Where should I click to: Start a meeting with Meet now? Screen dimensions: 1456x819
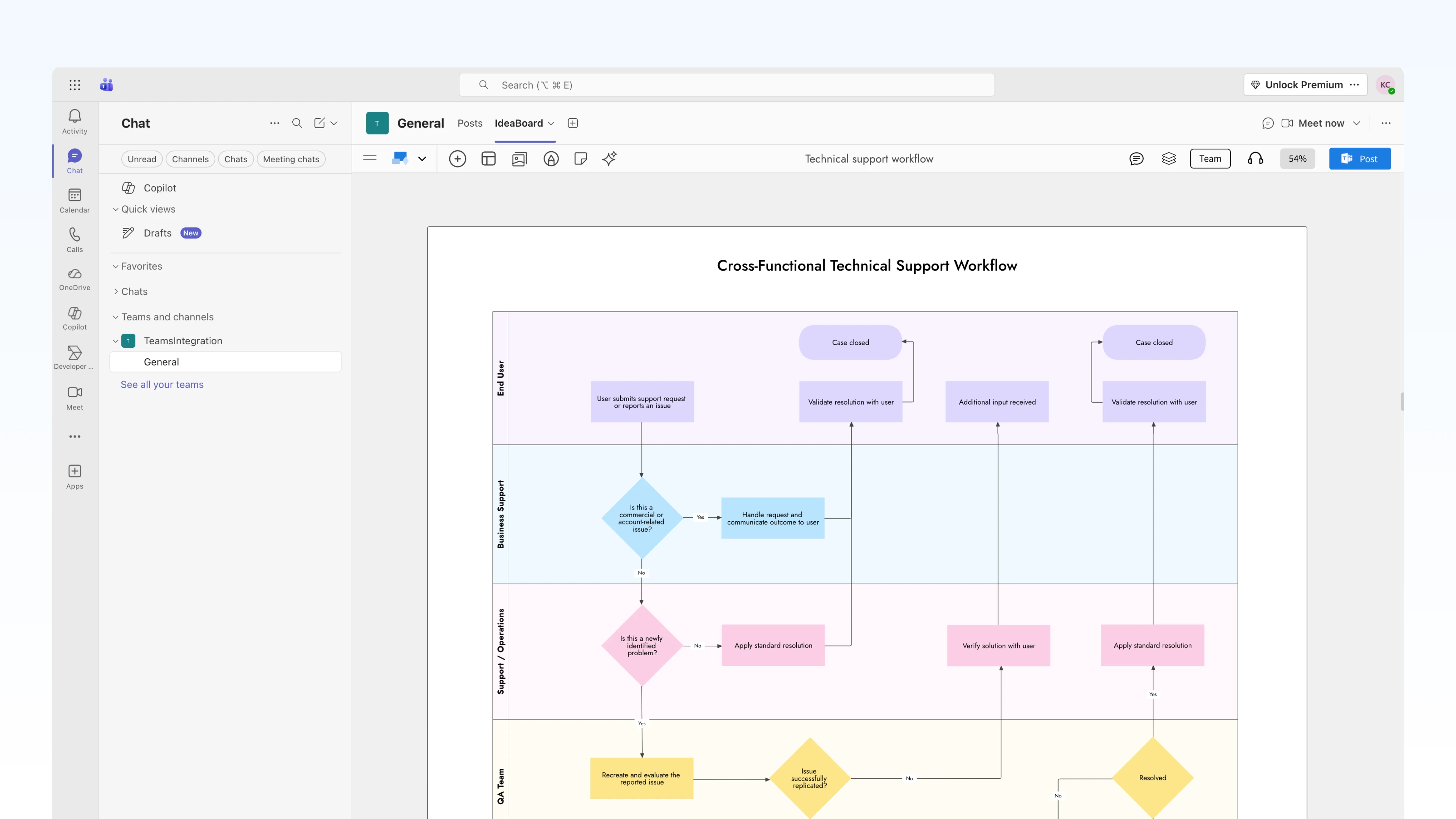coord(1312,123)
